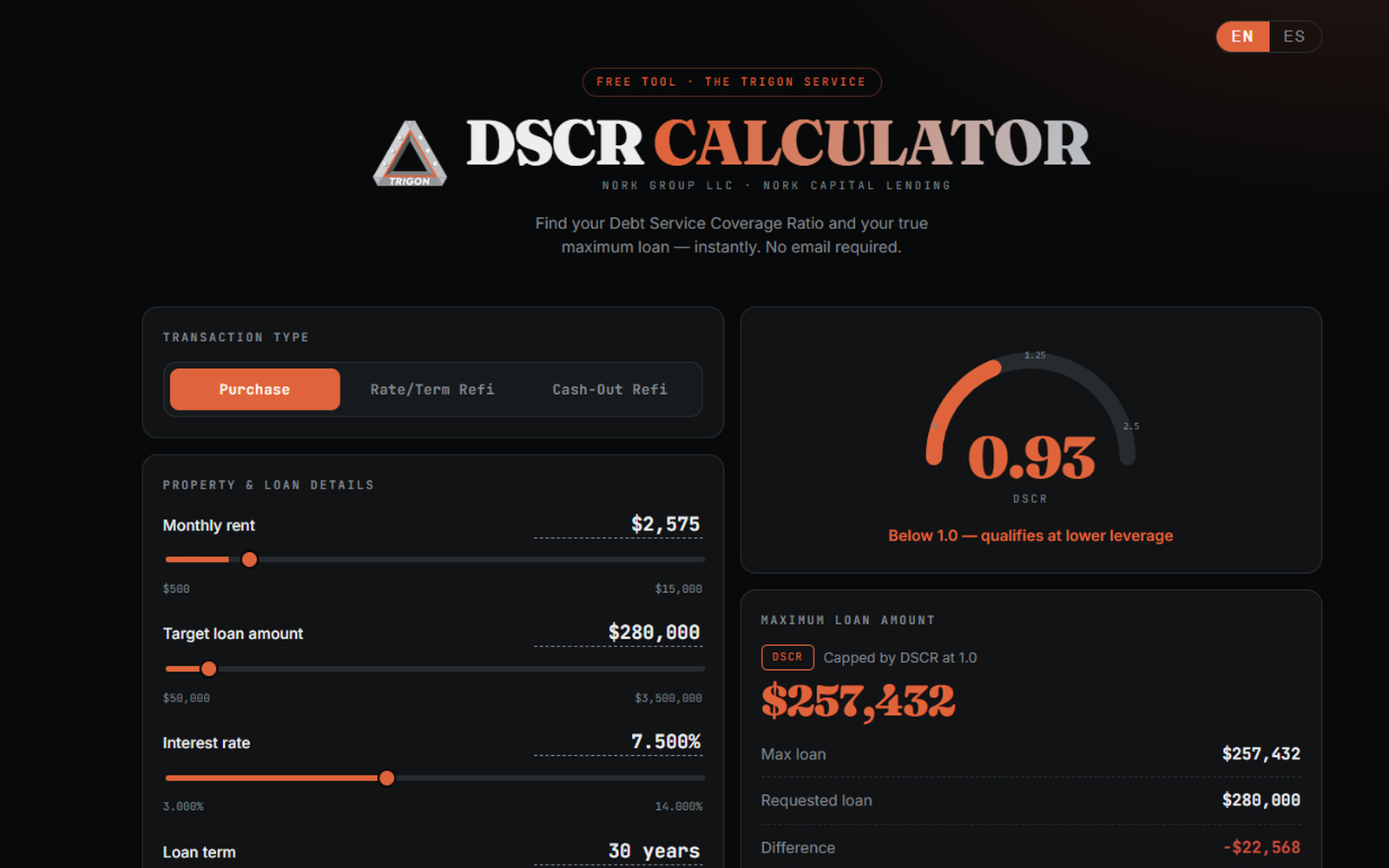Click the Max loan row value $257,432
The width and height of the screenshot is (1389, 868).
point(1261,754)
